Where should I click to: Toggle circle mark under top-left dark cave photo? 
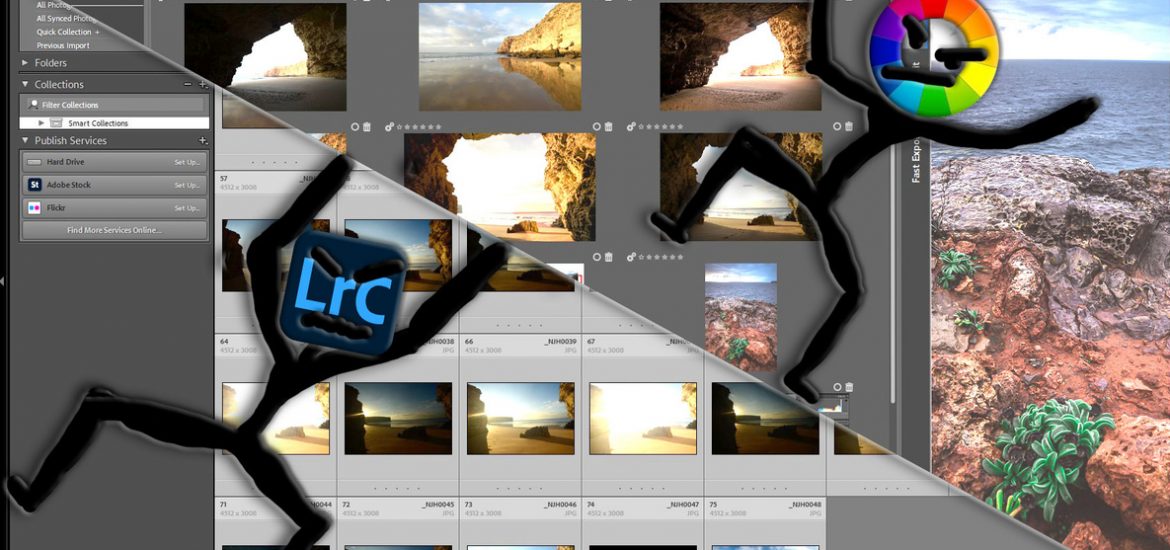[x=354, y=127]
